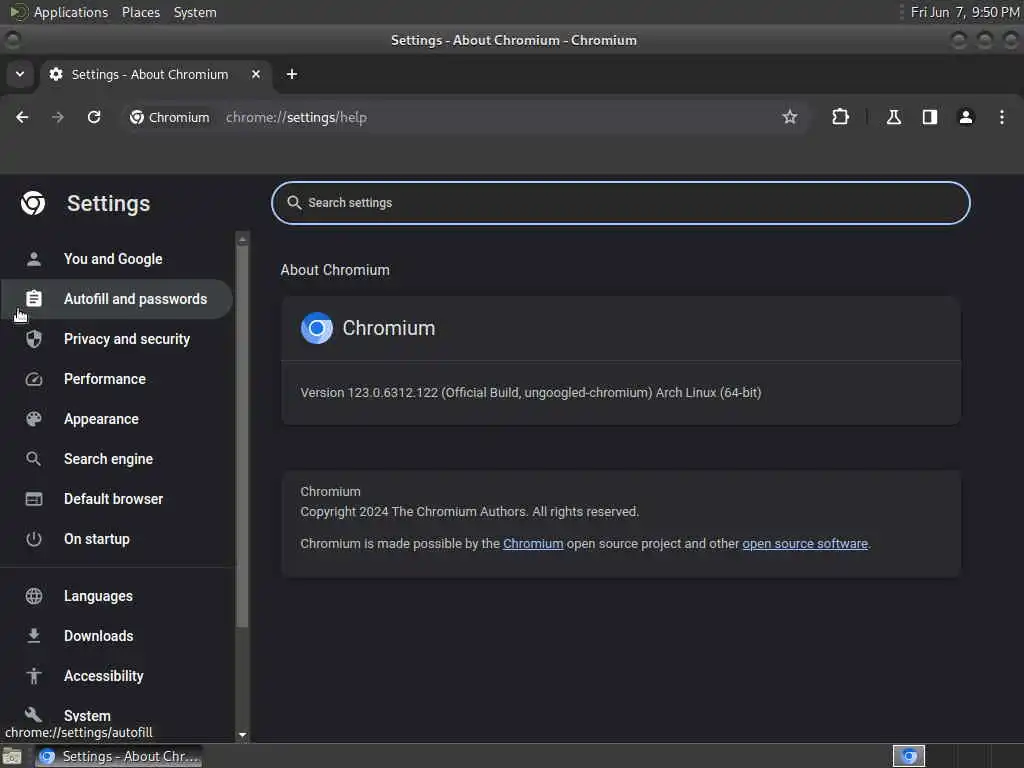Viewport: 1024px width, 768px height.
Task: Open the open source software link
Action: point(805,544)
